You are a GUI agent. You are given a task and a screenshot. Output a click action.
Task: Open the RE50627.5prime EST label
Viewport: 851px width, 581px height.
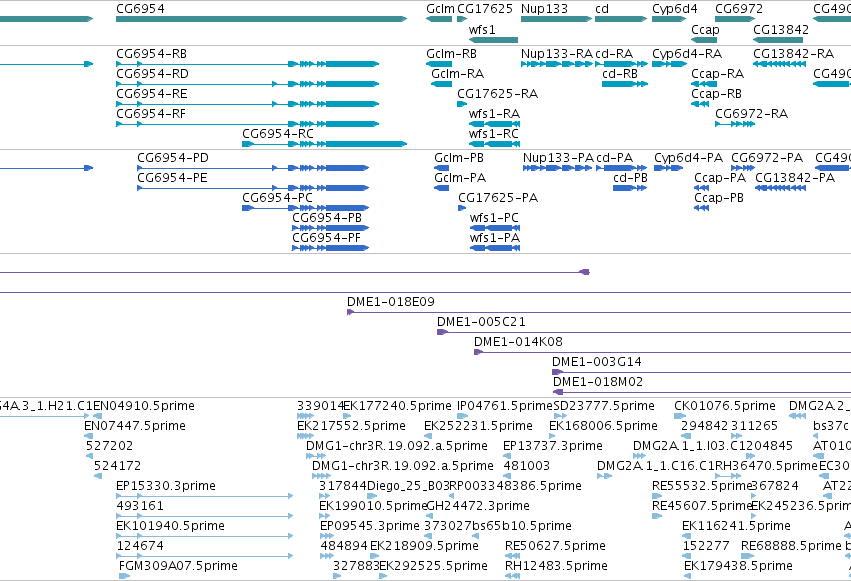pos(555,546)
